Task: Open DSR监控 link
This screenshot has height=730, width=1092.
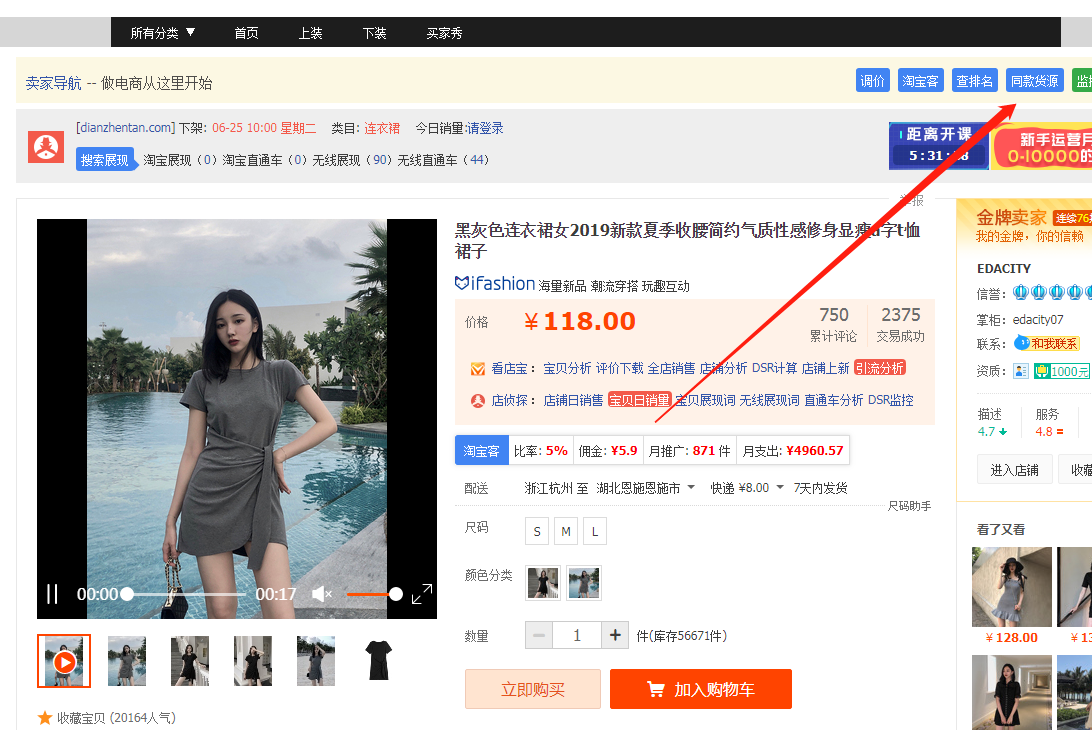Action: pos(891,400)
